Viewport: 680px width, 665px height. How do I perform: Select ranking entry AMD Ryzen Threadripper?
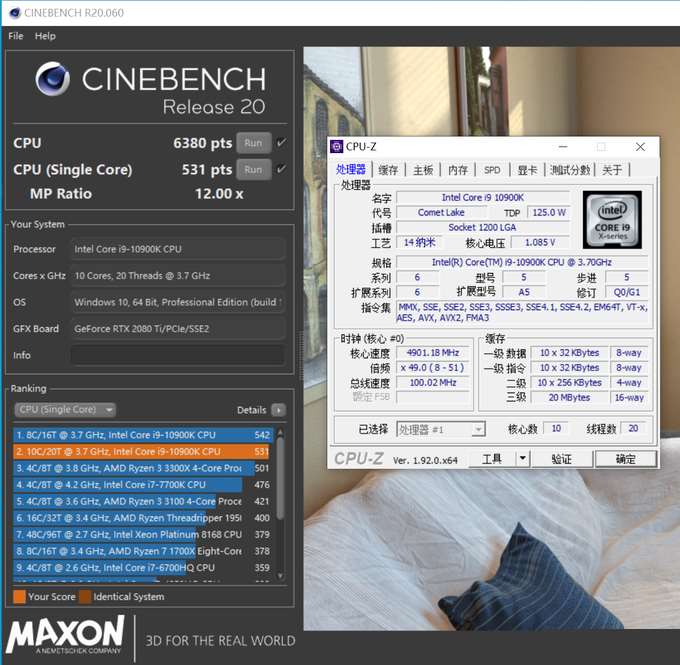(x=143, y=518)
